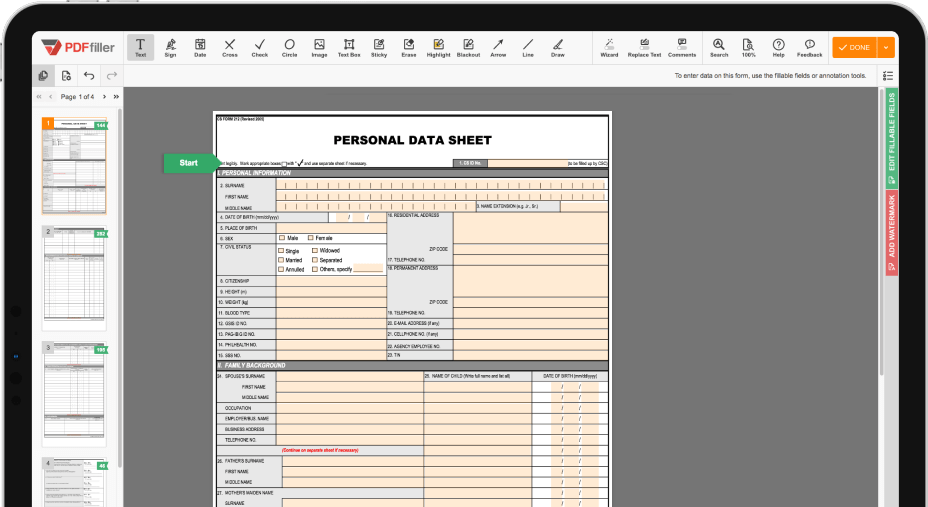Check the Widowed checkbox
Screen dimensions: 928x507
[x=315, y=250]
